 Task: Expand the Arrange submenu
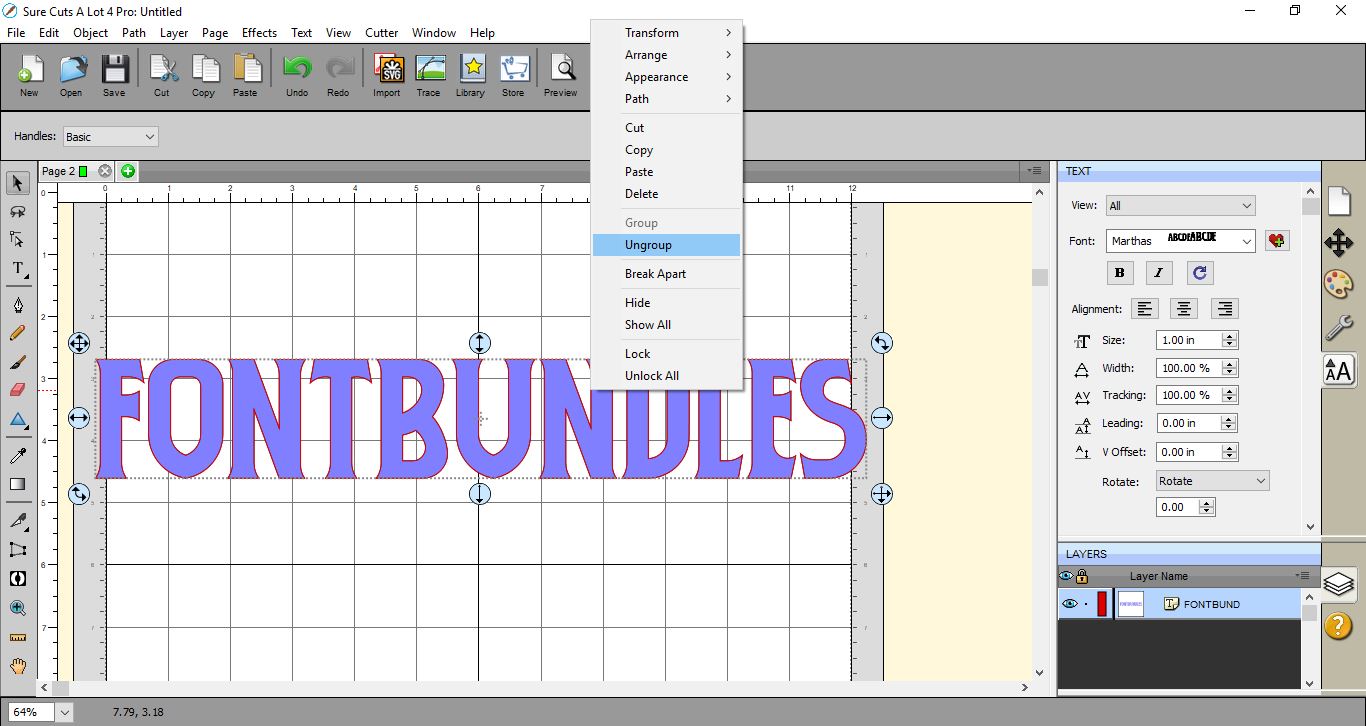pos(666,55)
